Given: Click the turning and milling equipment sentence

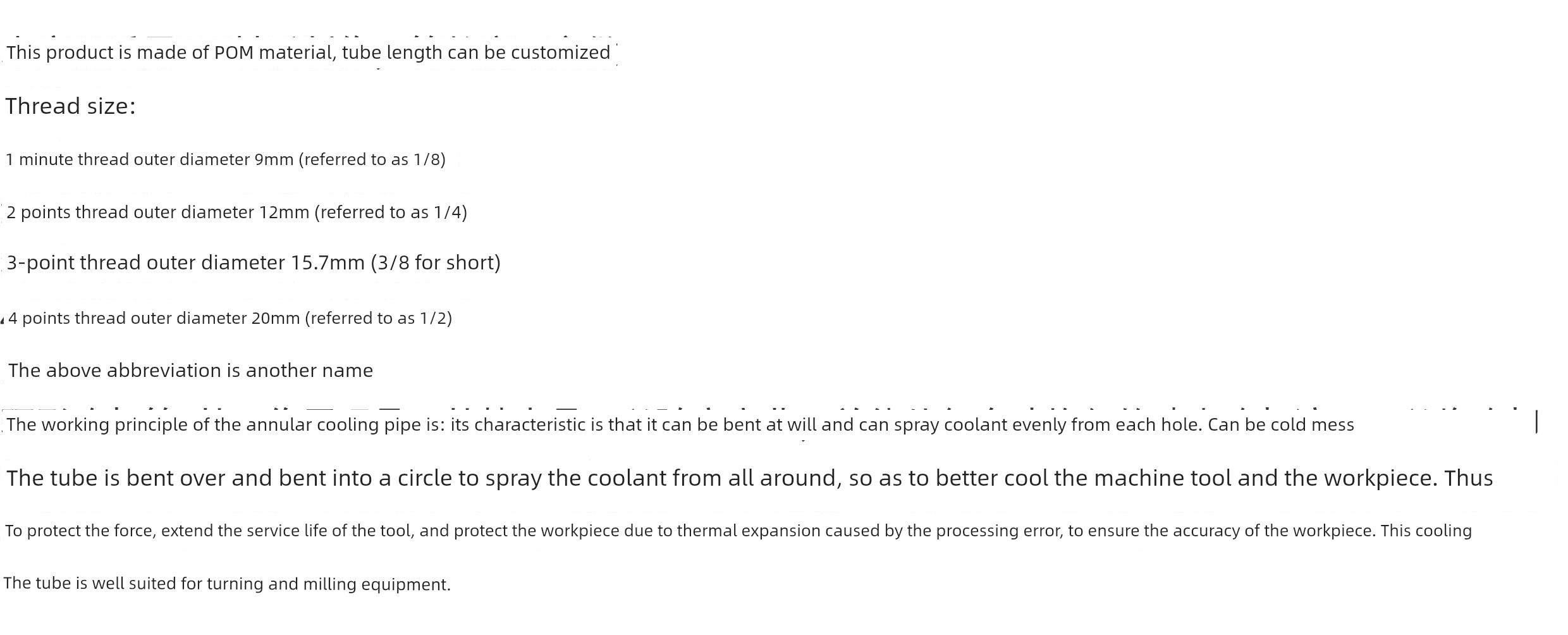Looking at the screenshot, I should tap(227, 584).
